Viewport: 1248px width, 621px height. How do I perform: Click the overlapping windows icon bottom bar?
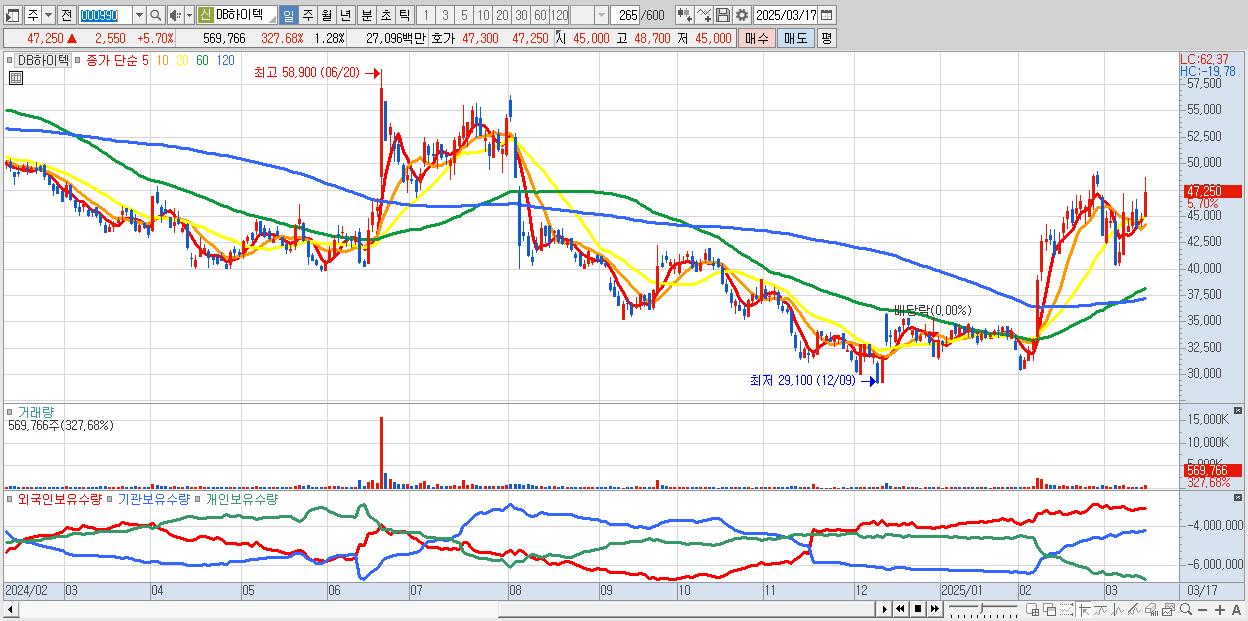point(1050,609)
